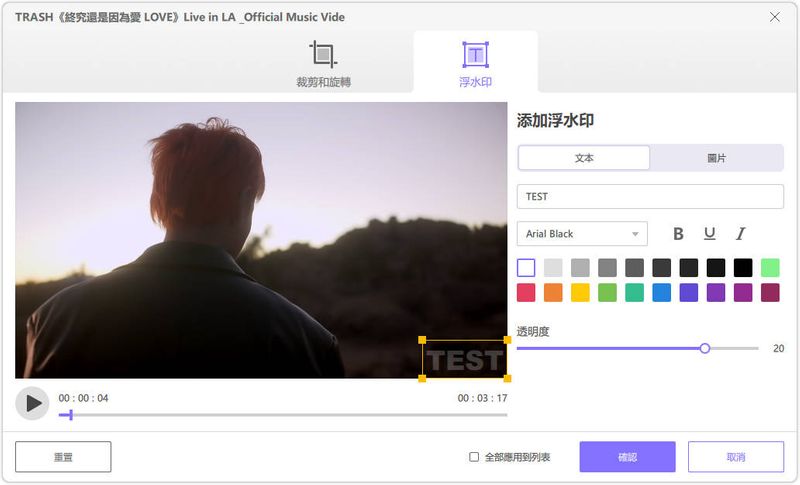Screen dimensions: 800x485
Task: Pick the grass green swatch in second row
Action: click(607, 293)
